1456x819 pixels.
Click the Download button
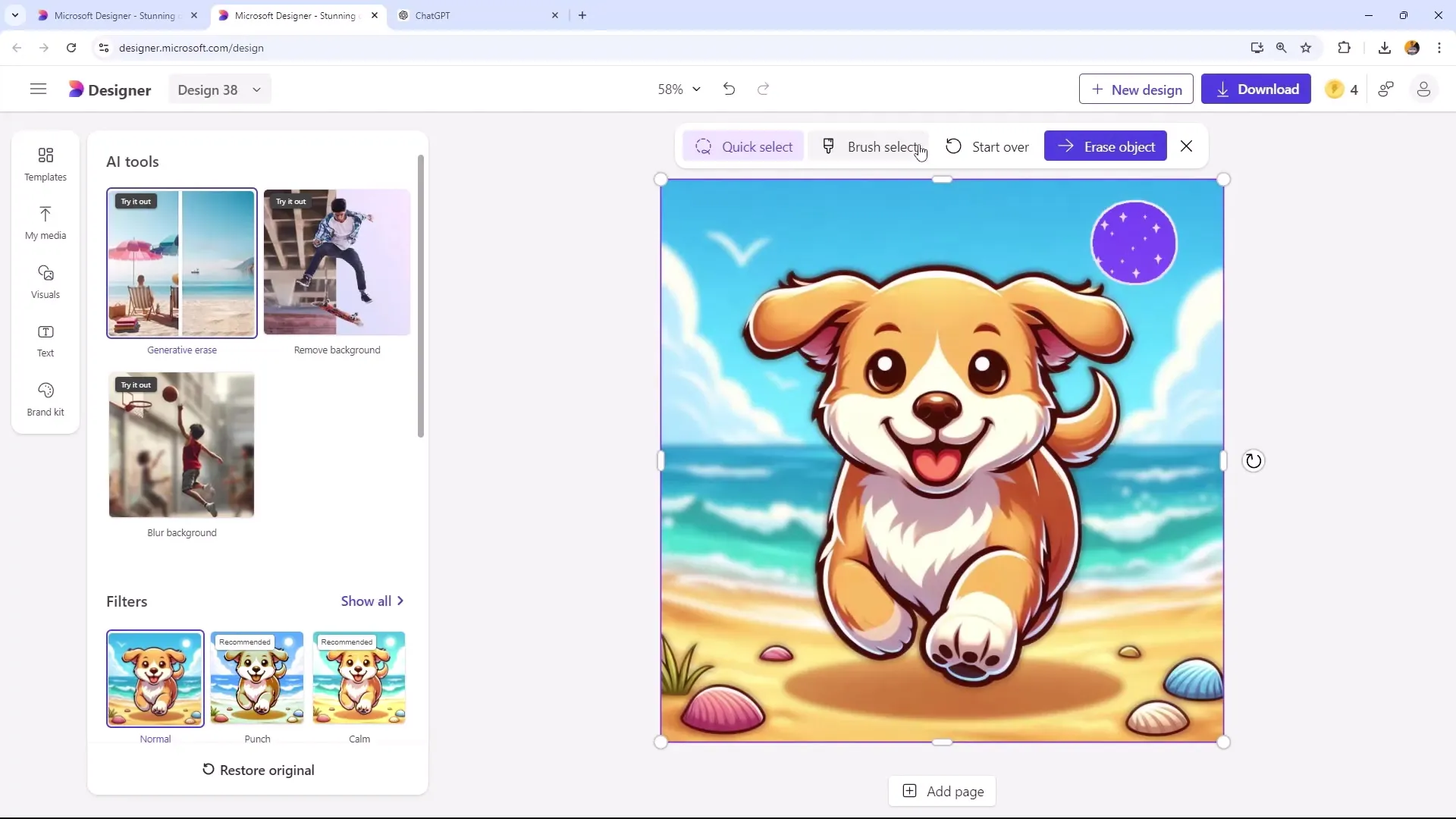(1259, 89)
